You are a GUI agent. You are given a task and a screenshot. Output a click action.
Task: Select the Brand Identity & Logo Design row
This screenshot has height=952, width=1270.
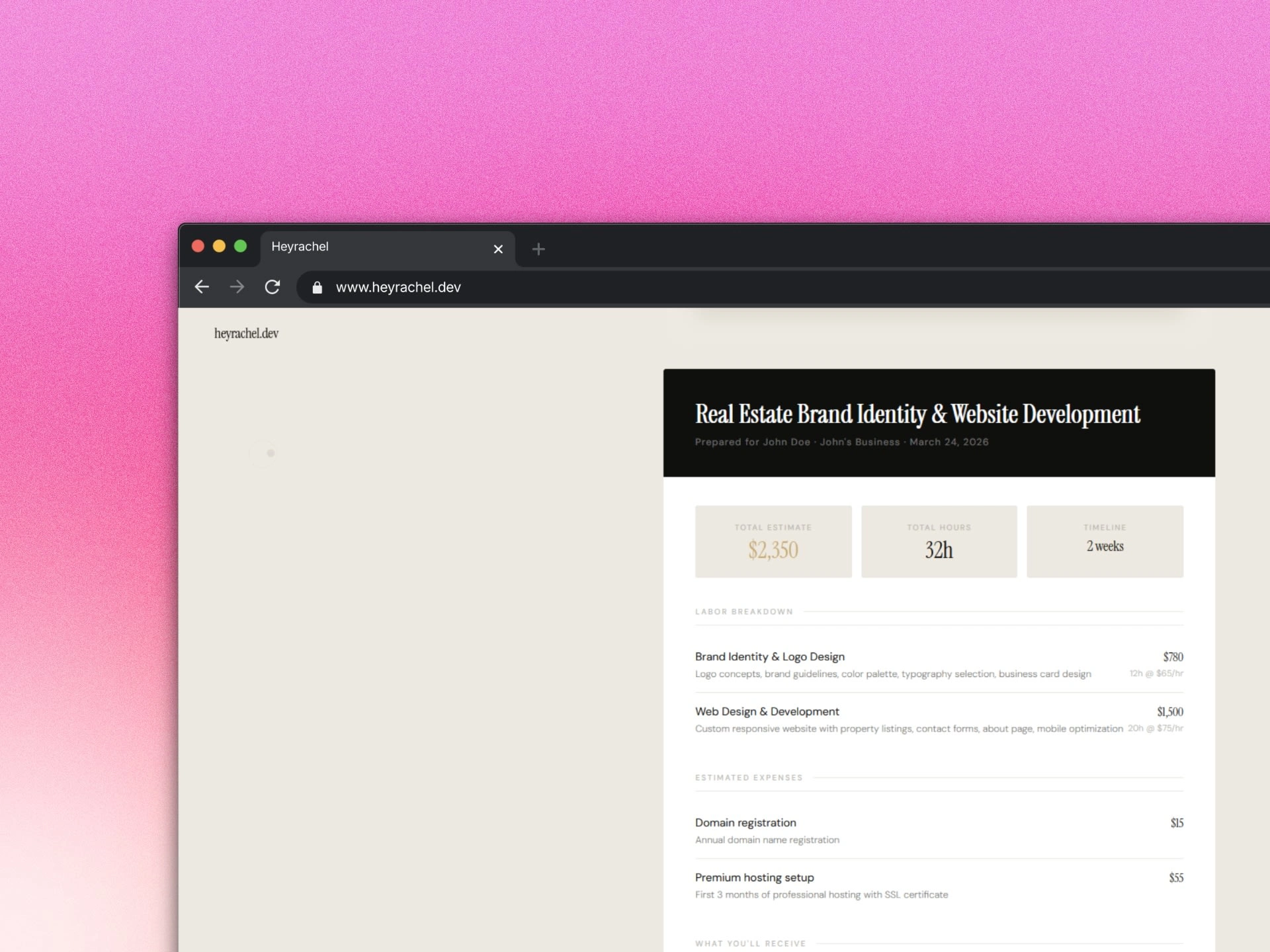tap(938, 664)
